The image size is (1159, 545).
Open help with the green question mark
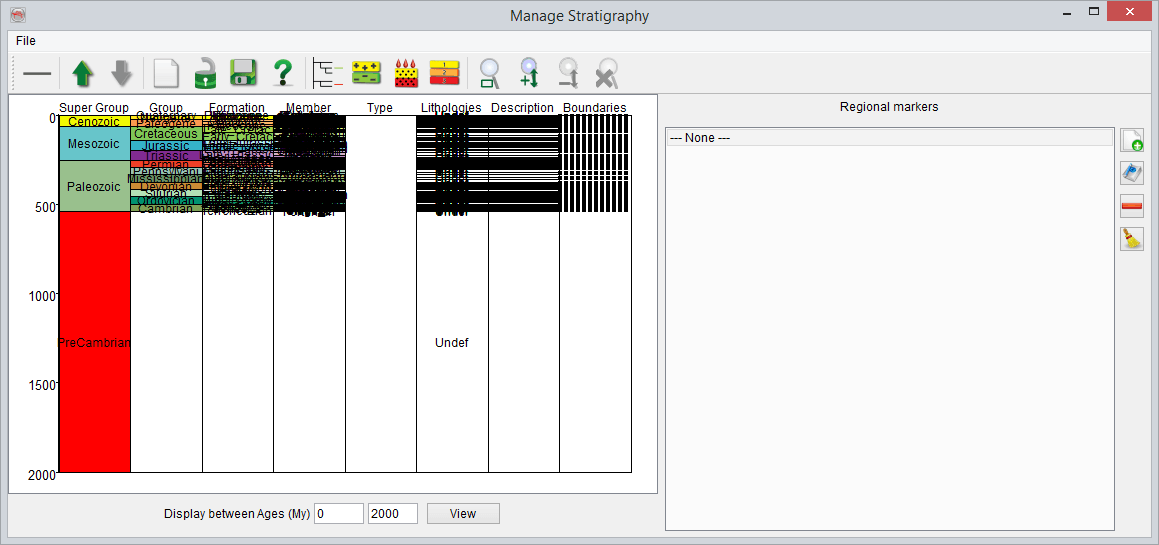pyautogui.click(x=283, y=73)
